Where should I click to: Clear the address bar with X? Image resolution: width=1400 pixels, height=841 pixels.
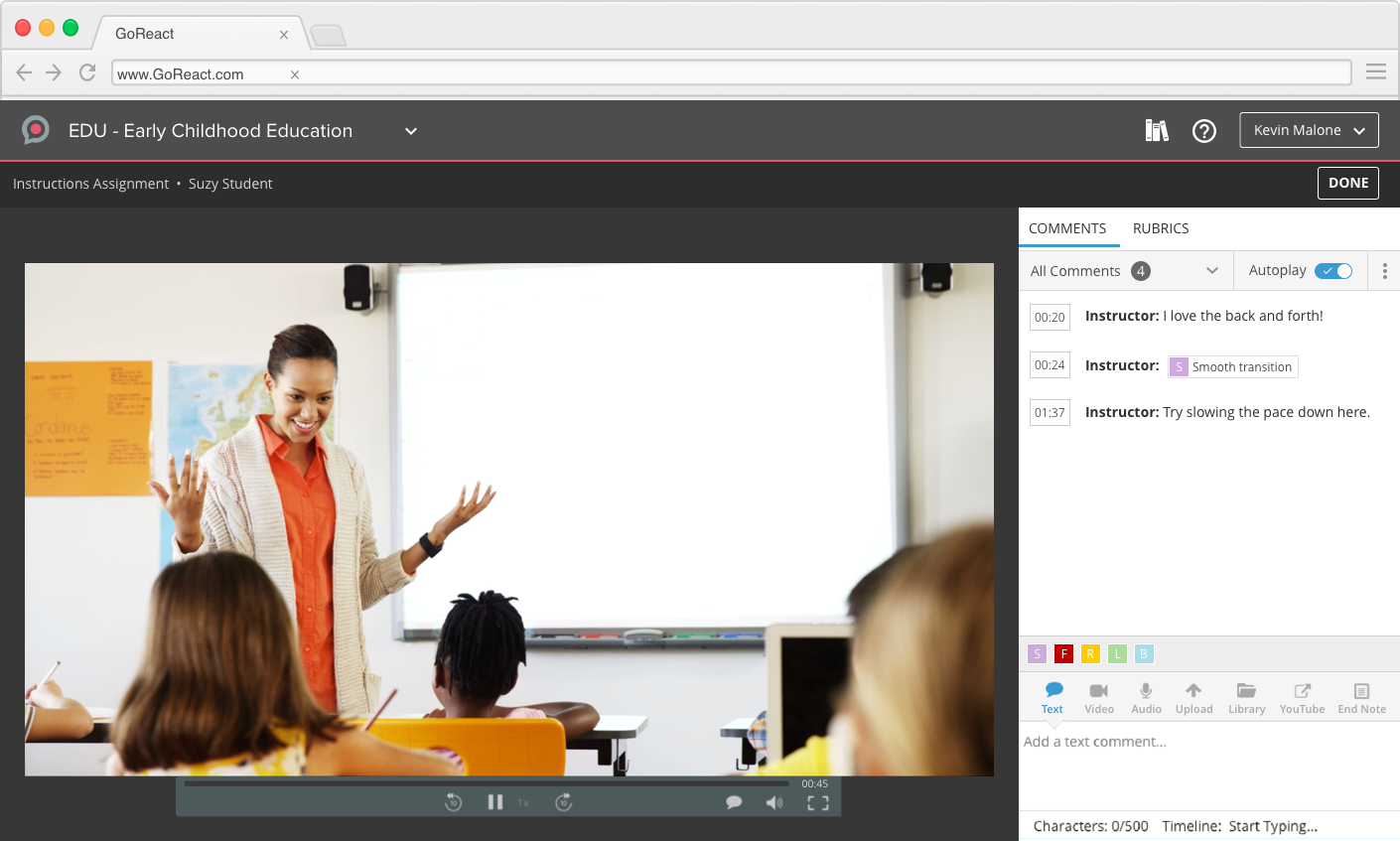[x=295, y=74]
